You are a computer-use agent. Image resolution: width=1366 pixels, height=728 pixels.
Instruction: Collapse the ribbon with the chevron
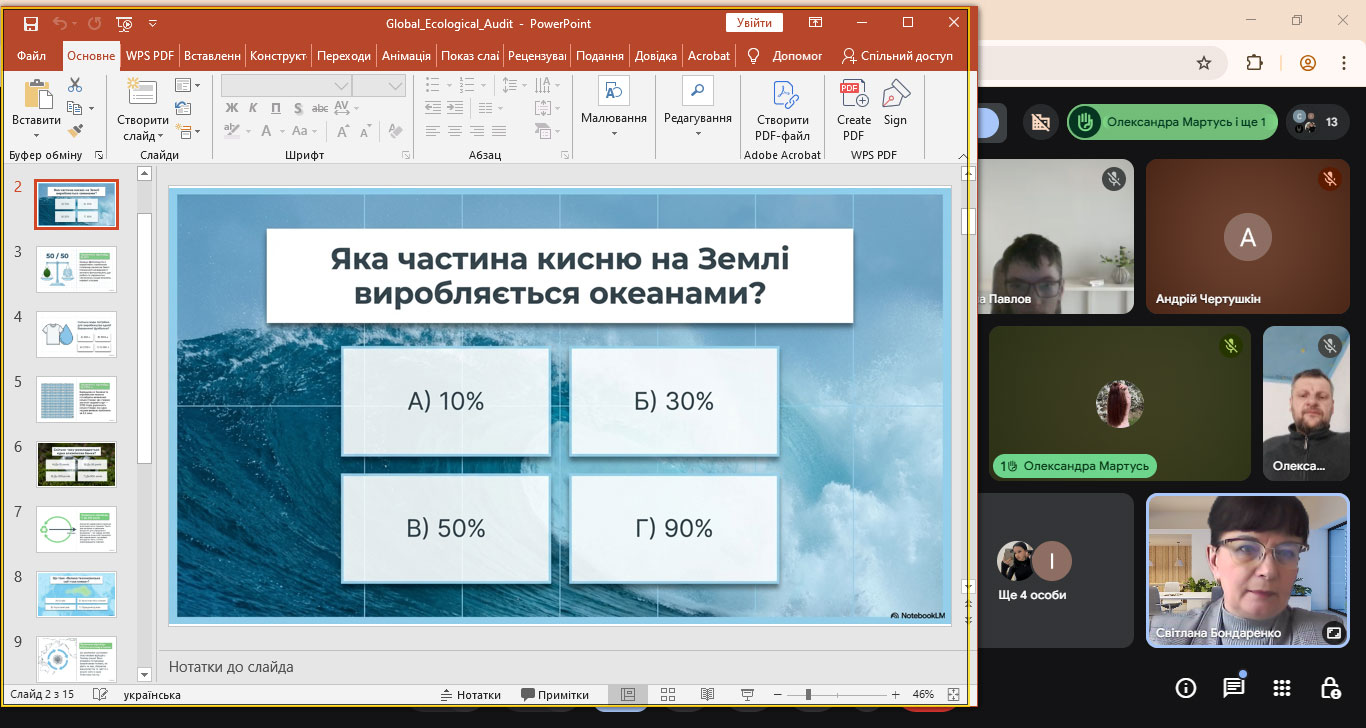(961, 156)
